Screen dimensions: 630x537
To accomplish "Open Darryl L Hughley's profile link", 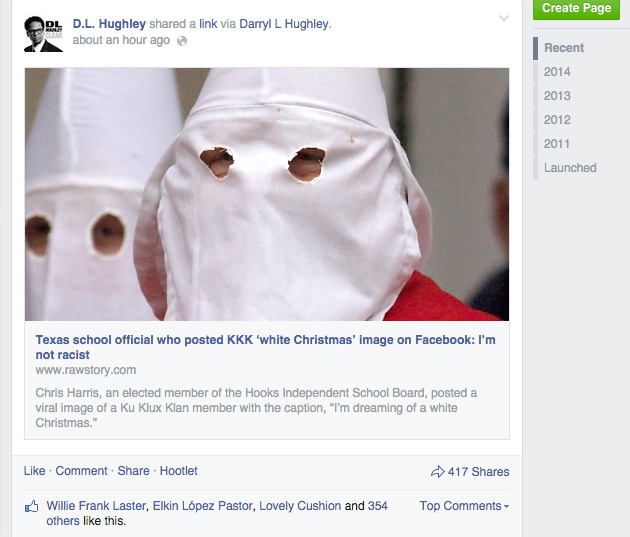I will (285, 24).
